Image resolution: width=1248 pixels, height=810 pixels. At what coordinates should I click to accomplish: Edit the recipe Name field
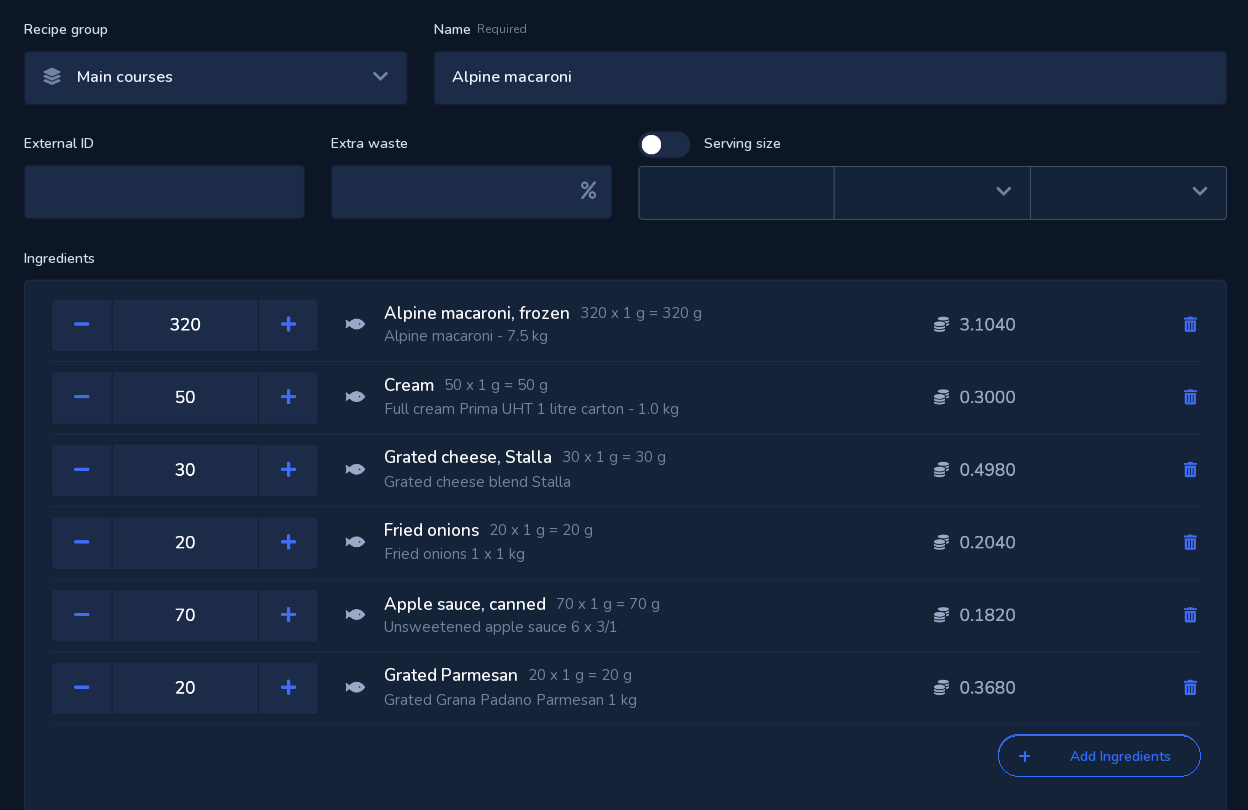click(830, 78)
